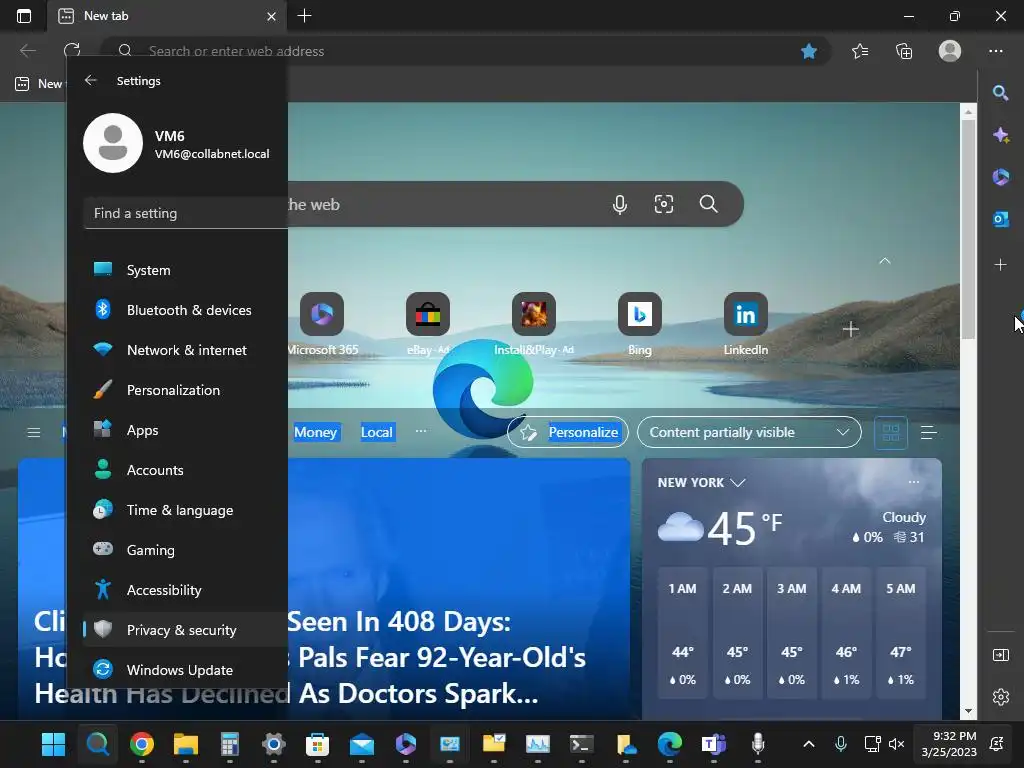Open more feed categories ellipsis
The image size is (1024, 768).
tap(421, 431)
